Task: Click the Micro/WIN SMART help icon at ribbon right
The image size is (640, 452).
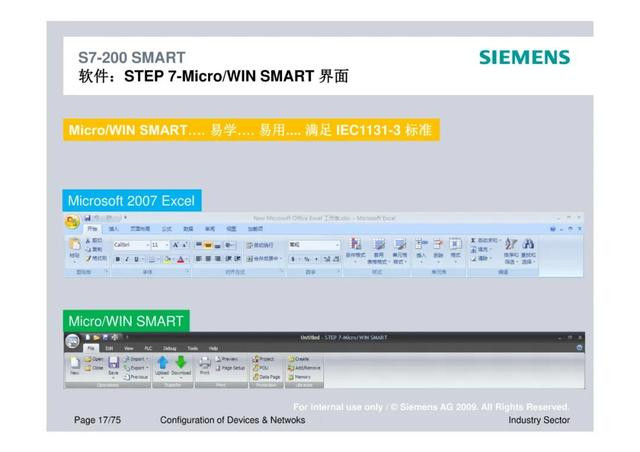Action: point(579,347)
